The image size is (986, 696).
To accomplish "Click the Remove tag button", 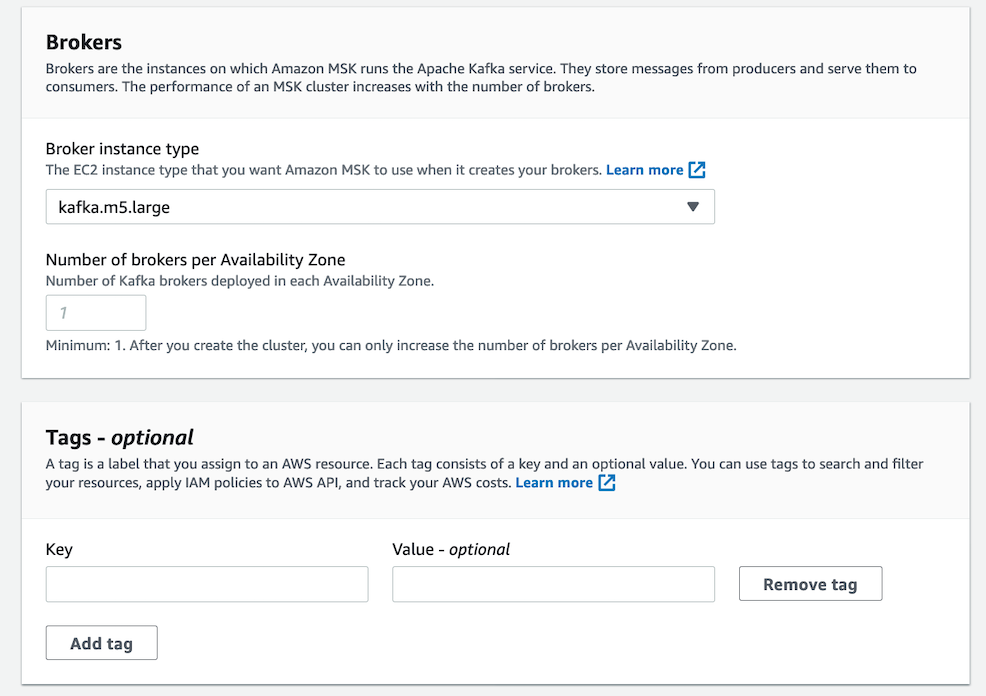I will [810, 584].
